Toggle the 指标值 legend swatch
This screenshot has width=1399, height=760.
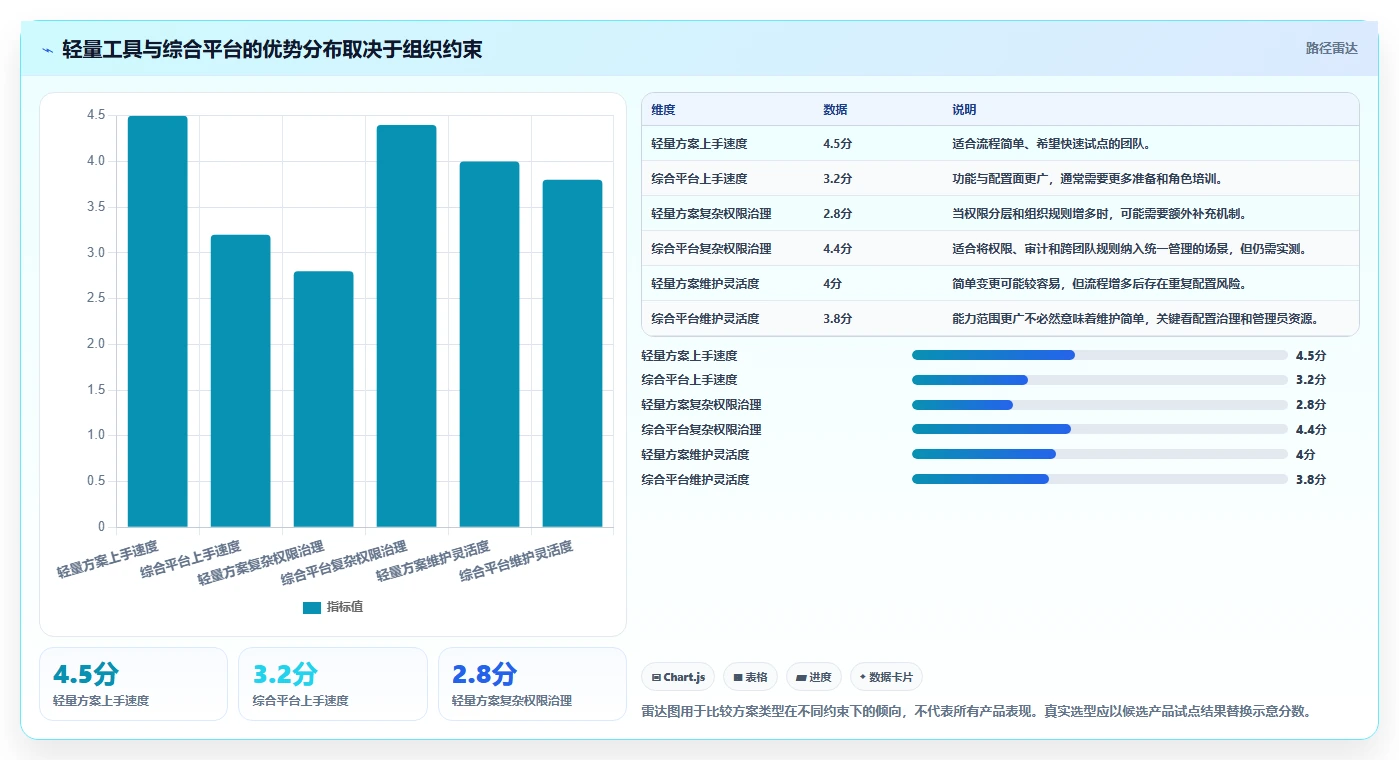coord(312,607)
